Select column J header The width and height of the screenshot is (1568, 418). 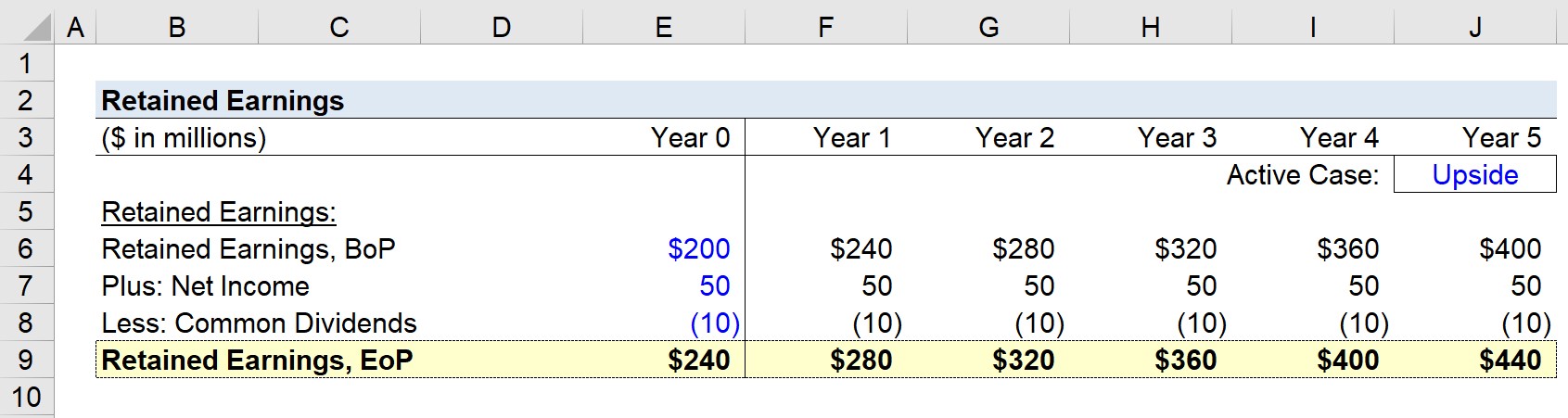point(1475,25)
